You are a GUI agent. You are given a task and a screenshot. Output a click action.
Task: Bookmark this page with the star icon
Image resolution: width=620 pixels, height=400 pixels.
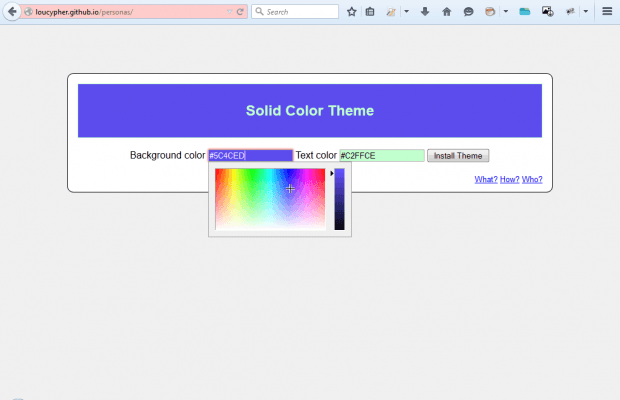[x=352, y=12]
